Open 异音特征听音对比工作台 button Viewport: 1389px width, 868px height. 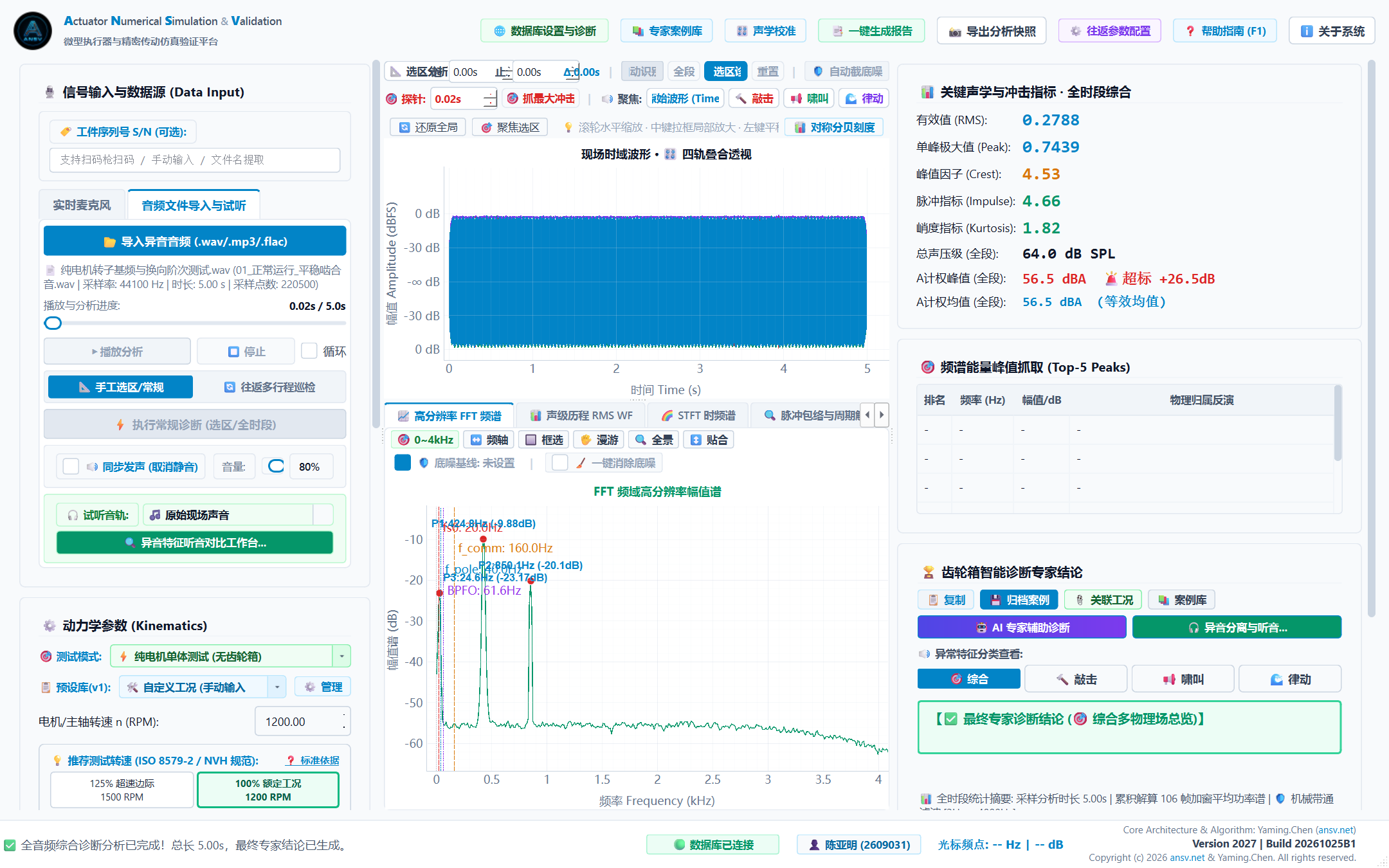(x=195, y=542)
